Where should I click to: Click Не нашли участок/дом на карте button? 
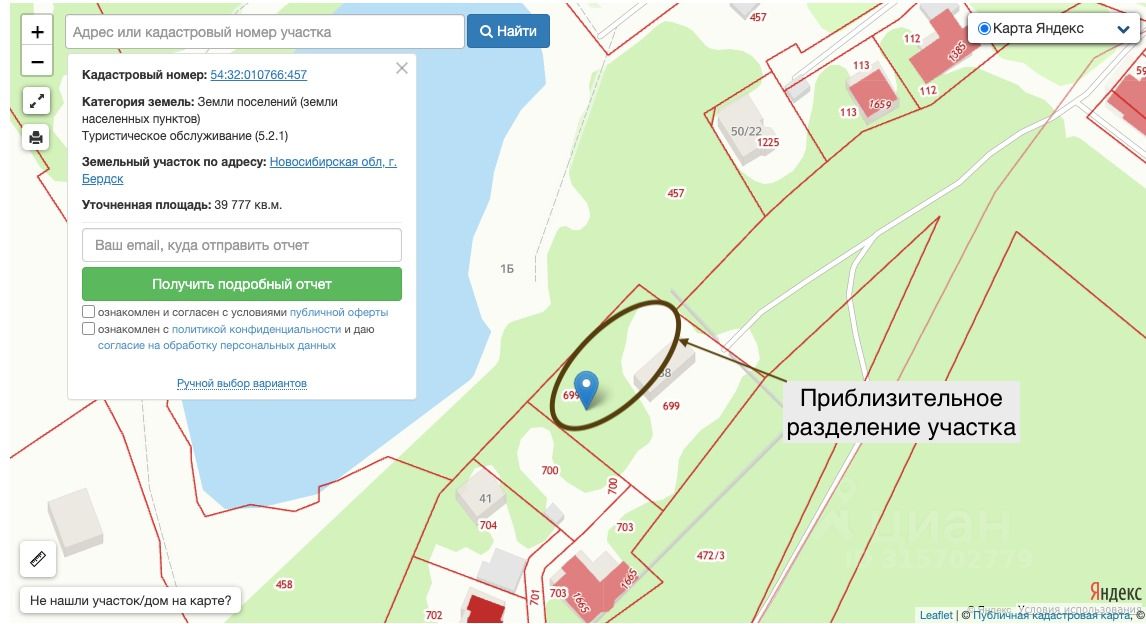131,601
